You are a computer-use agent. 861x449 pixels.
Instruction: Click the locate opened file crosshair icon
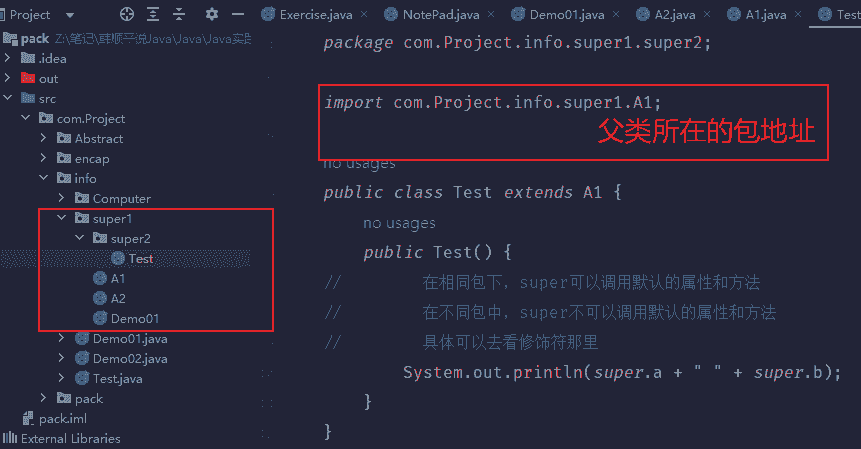pos(126,15)
